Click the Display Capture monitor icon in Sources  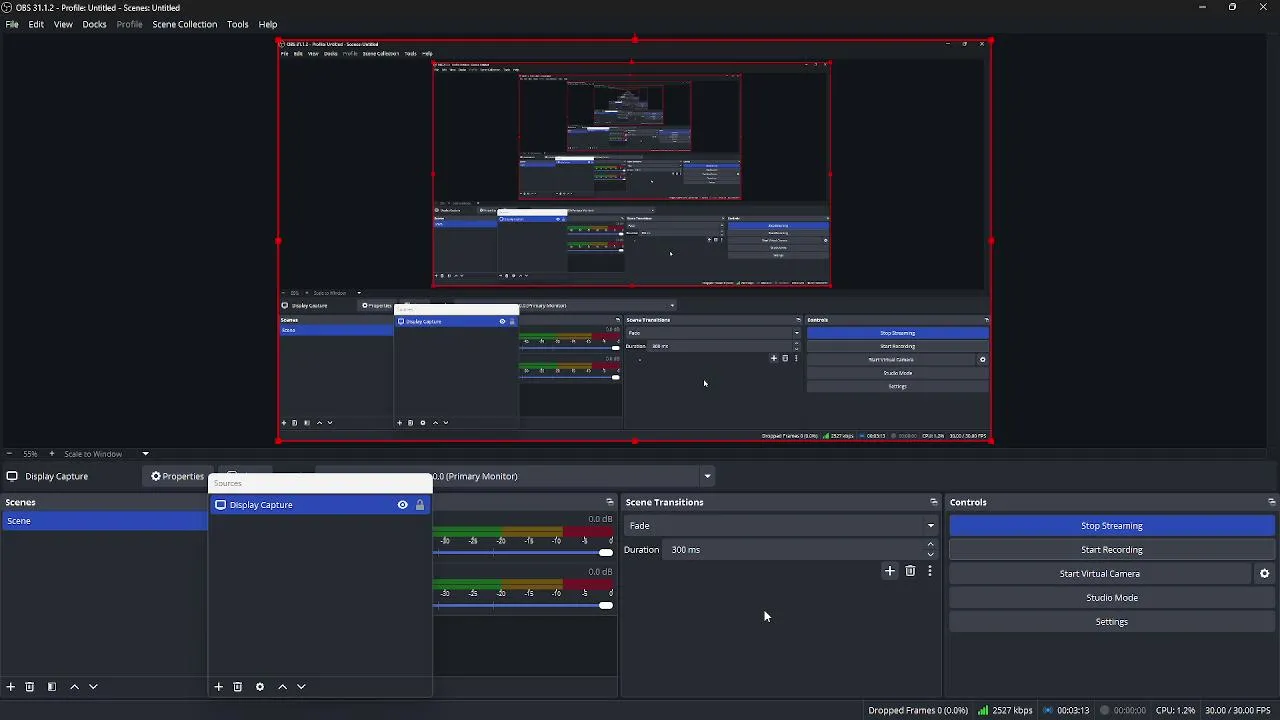pyautogui.click(x=221, y=505)
